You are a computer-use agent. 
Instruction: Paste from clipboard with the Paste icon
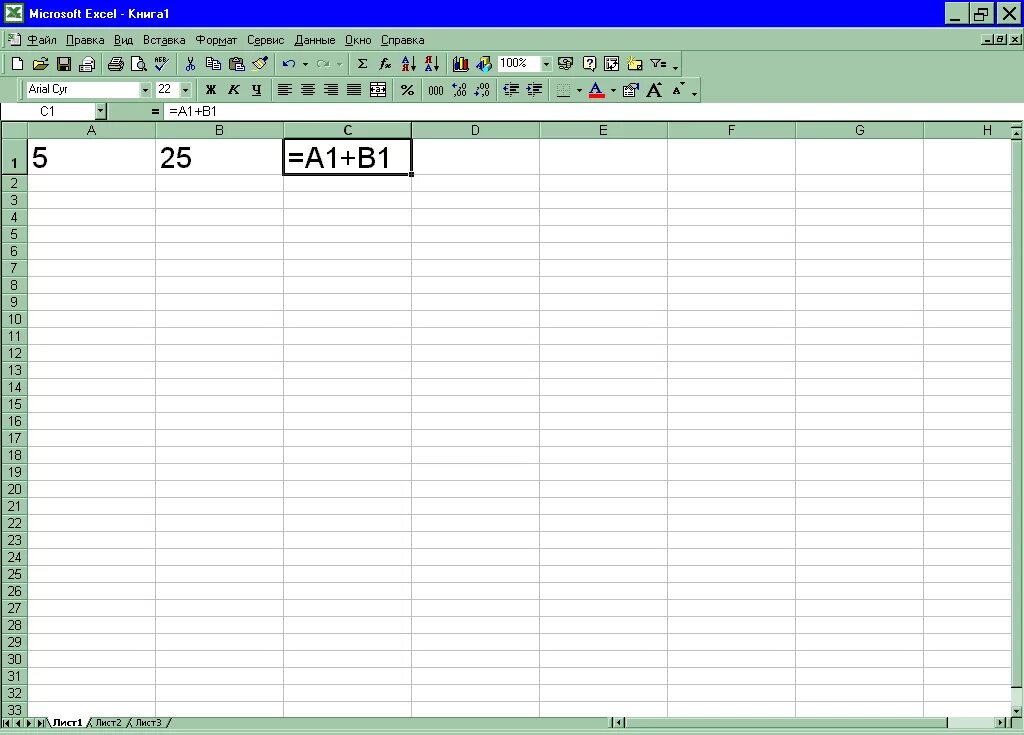point(236,63)
